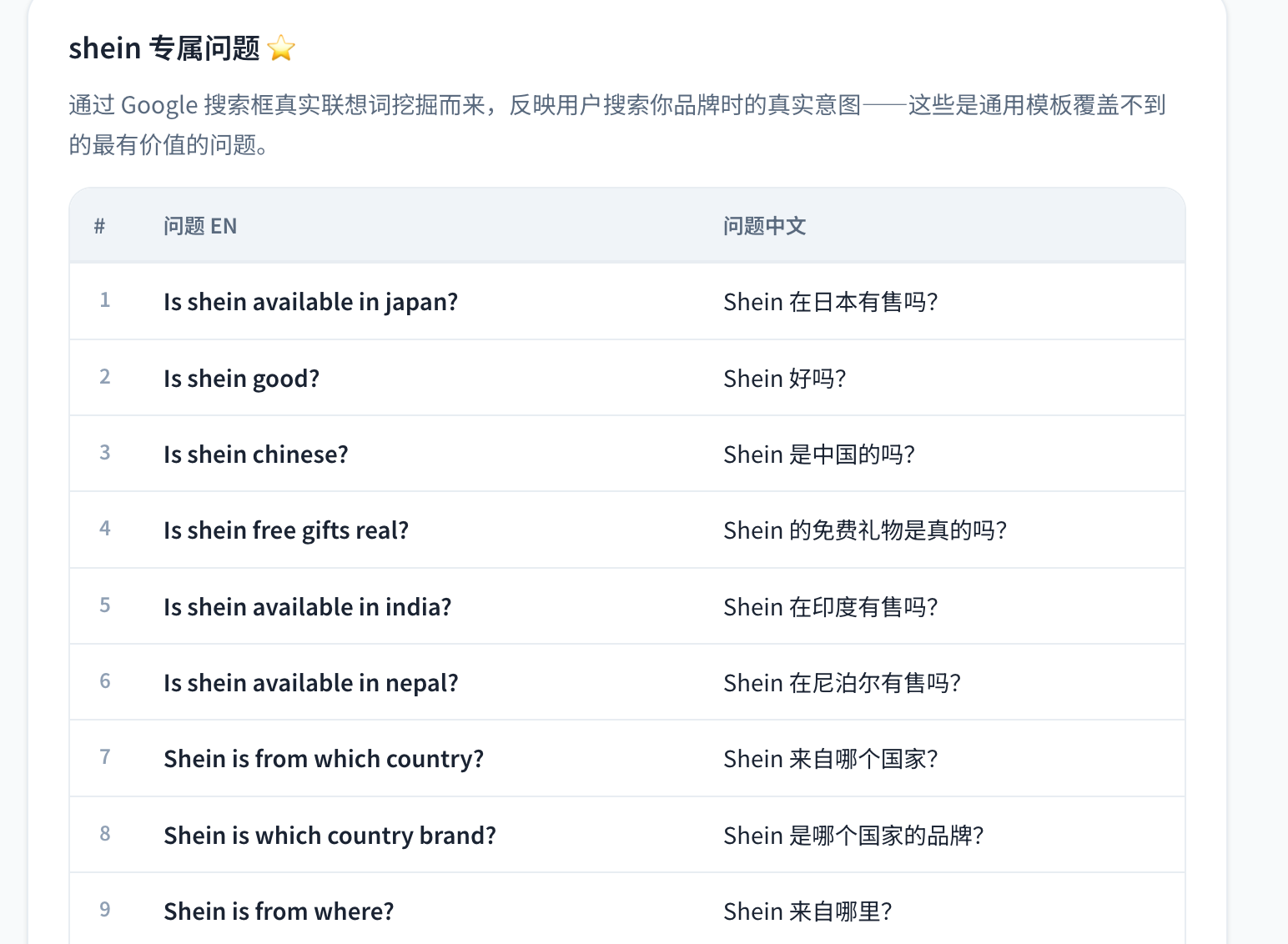
Task: Select "Shein 在尼泊尔有售吗?" cell
Action: pyautogui.click(x=842, y=683)
